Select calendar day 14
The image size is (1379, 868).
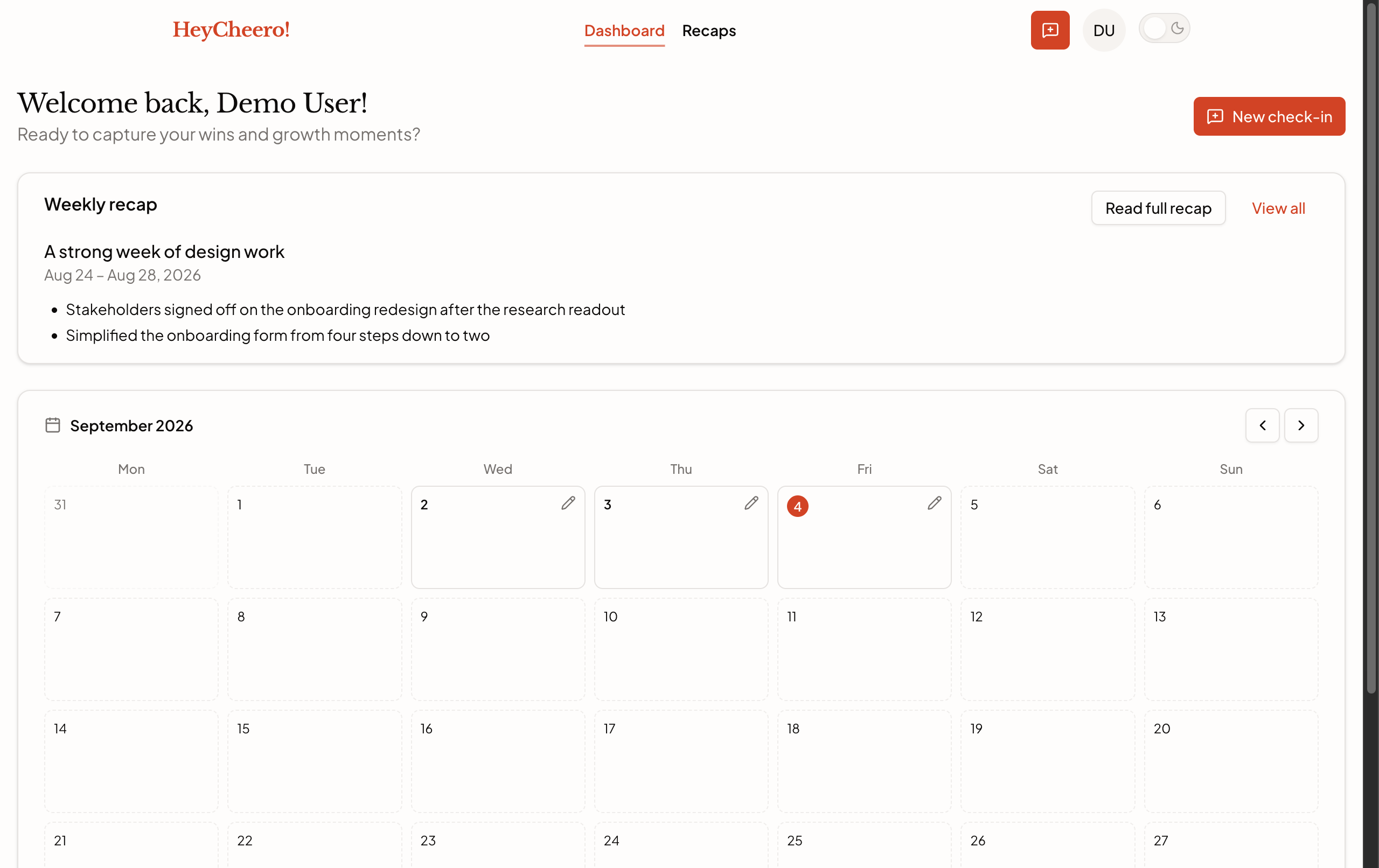(x=131, y=761)
